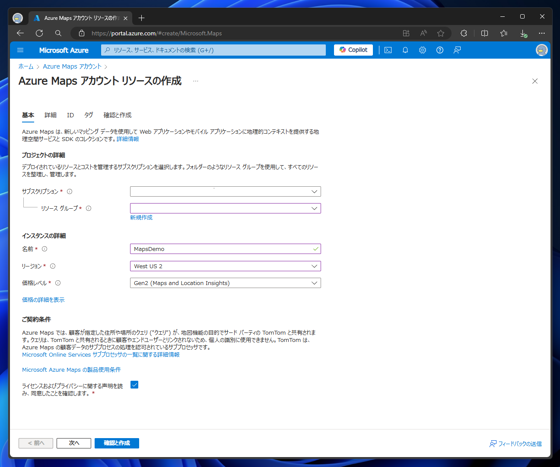560x467 pixels.
Task: Open the account avatar in Azure header
Action: click(541, 50)
